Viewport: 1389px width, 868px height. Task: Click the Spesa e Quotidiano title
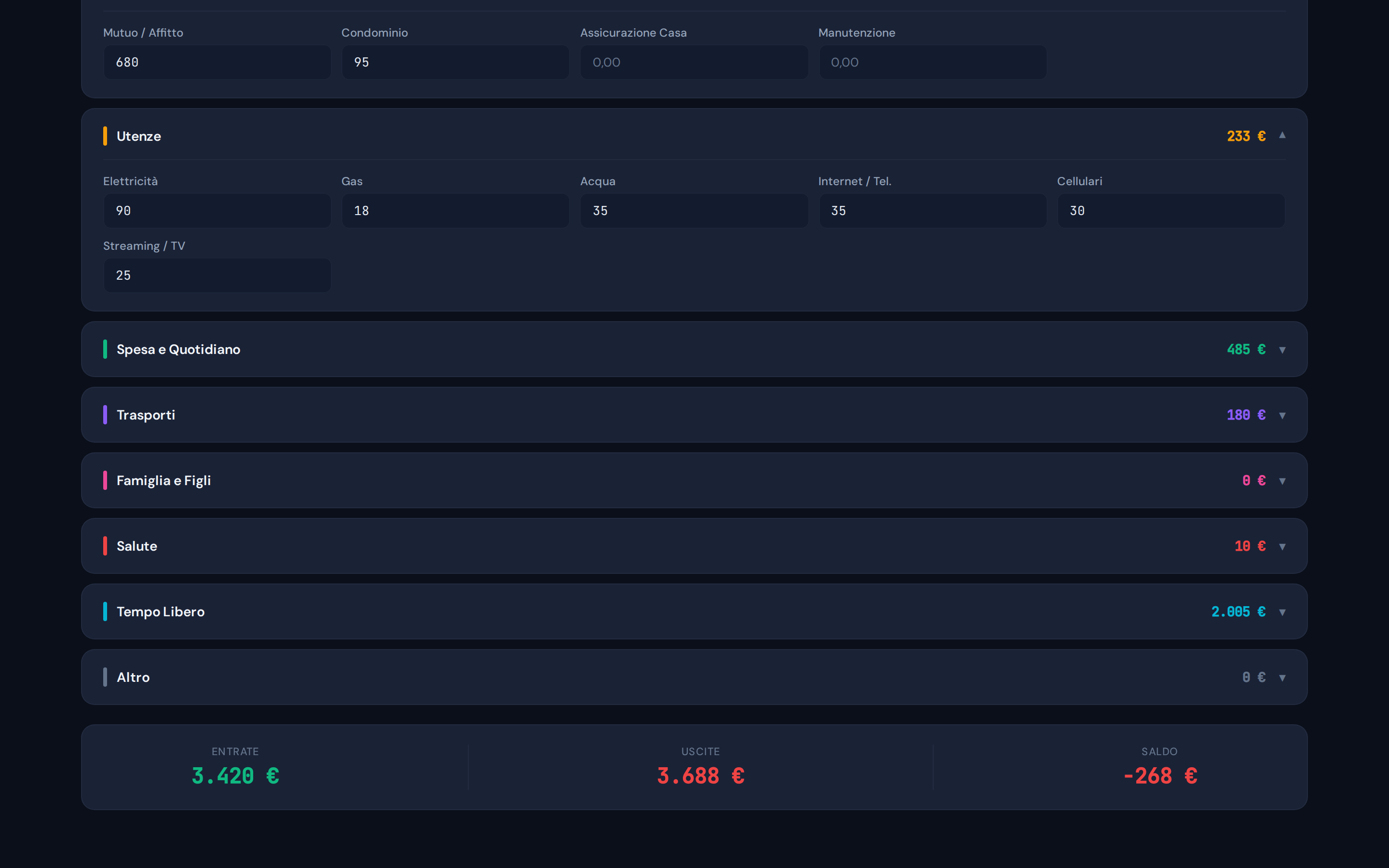[178, 349]
